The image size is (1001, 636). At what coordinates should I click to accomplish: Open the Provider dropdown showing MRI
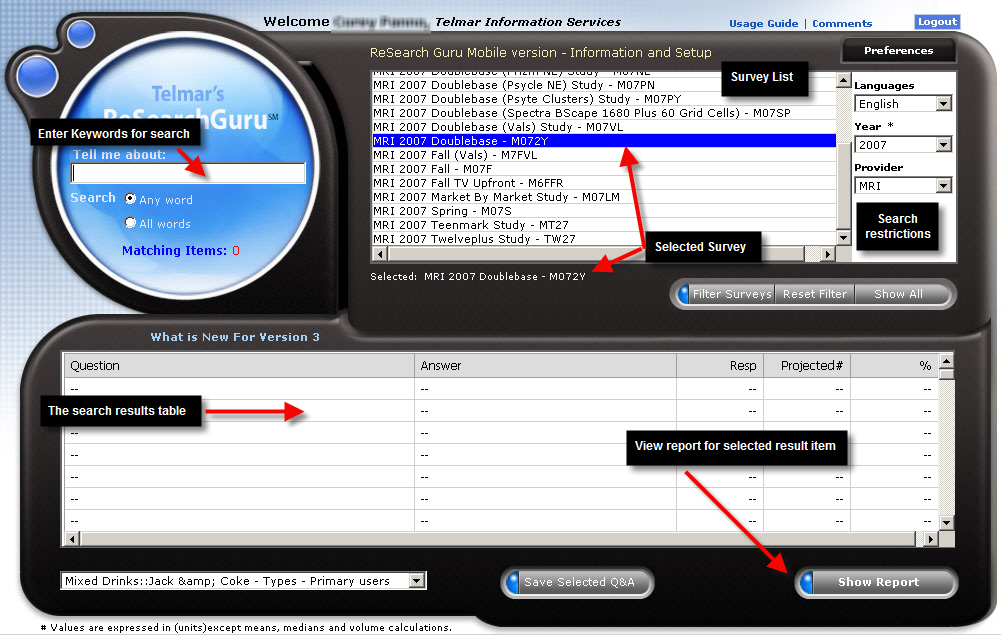pos(903,185)
